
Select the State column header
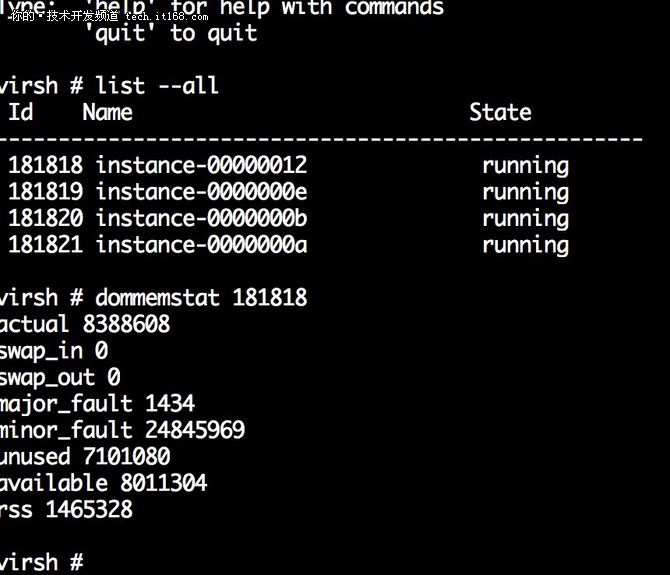[500, 112]
